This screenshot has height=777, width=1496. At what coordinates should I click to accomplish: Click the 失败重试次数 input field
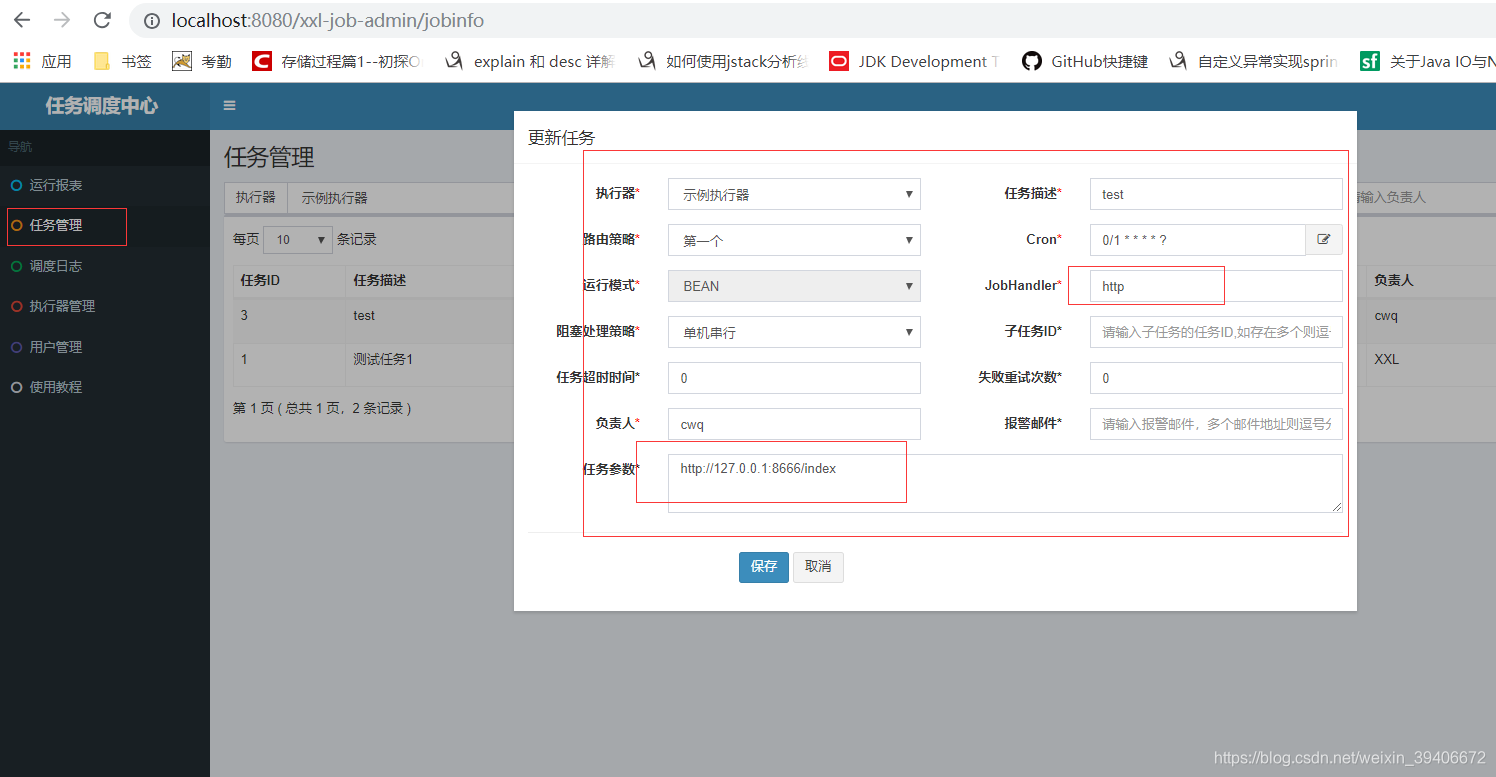click(1216, 378)
